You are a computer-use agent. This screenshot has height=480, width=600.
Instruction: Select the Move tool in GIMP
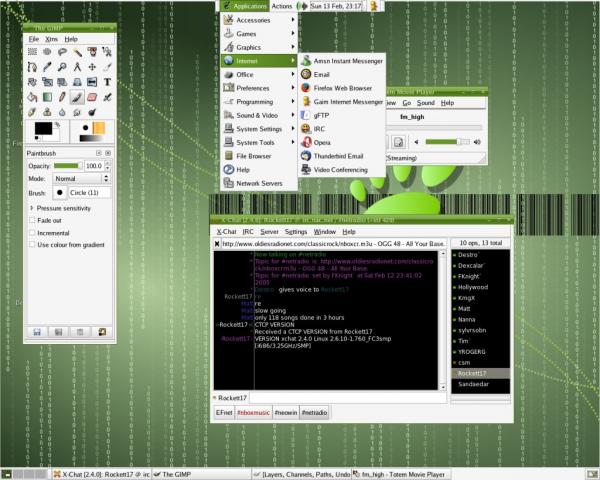[92, 67]
